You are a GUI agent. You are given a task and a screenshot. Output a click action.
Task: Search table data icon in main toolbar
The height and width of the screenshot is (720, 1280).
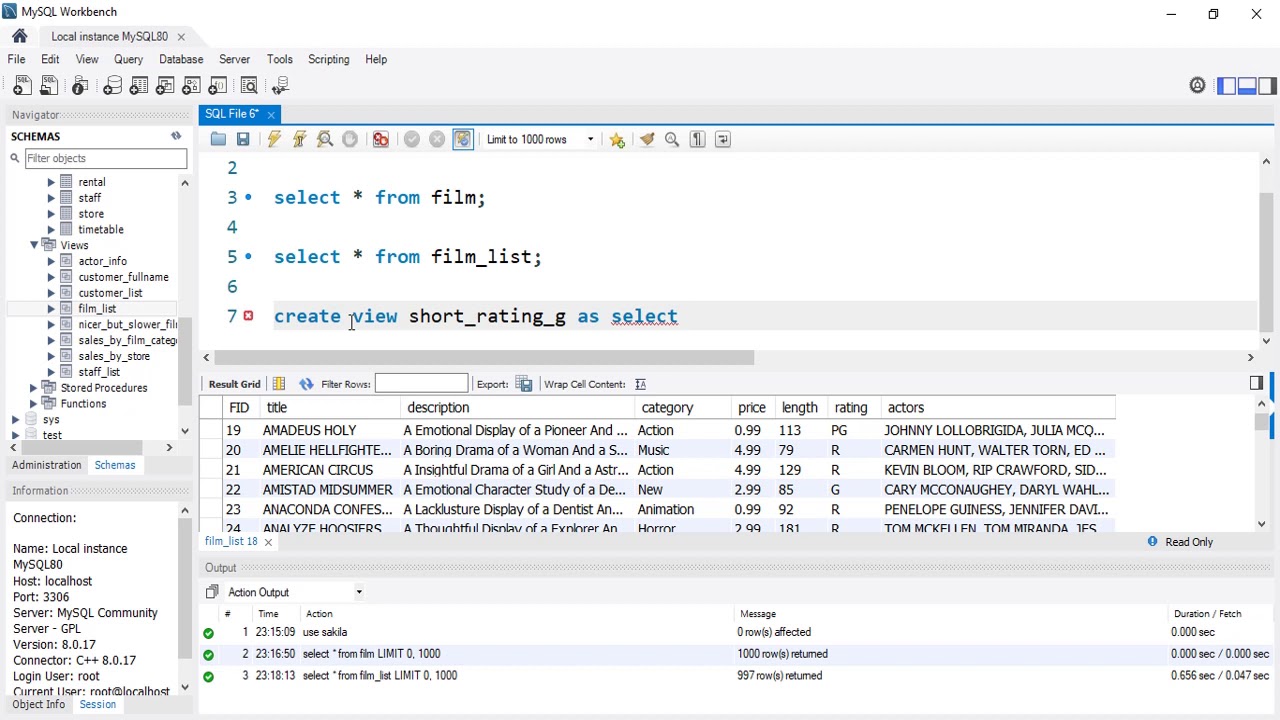click(249, 86)
